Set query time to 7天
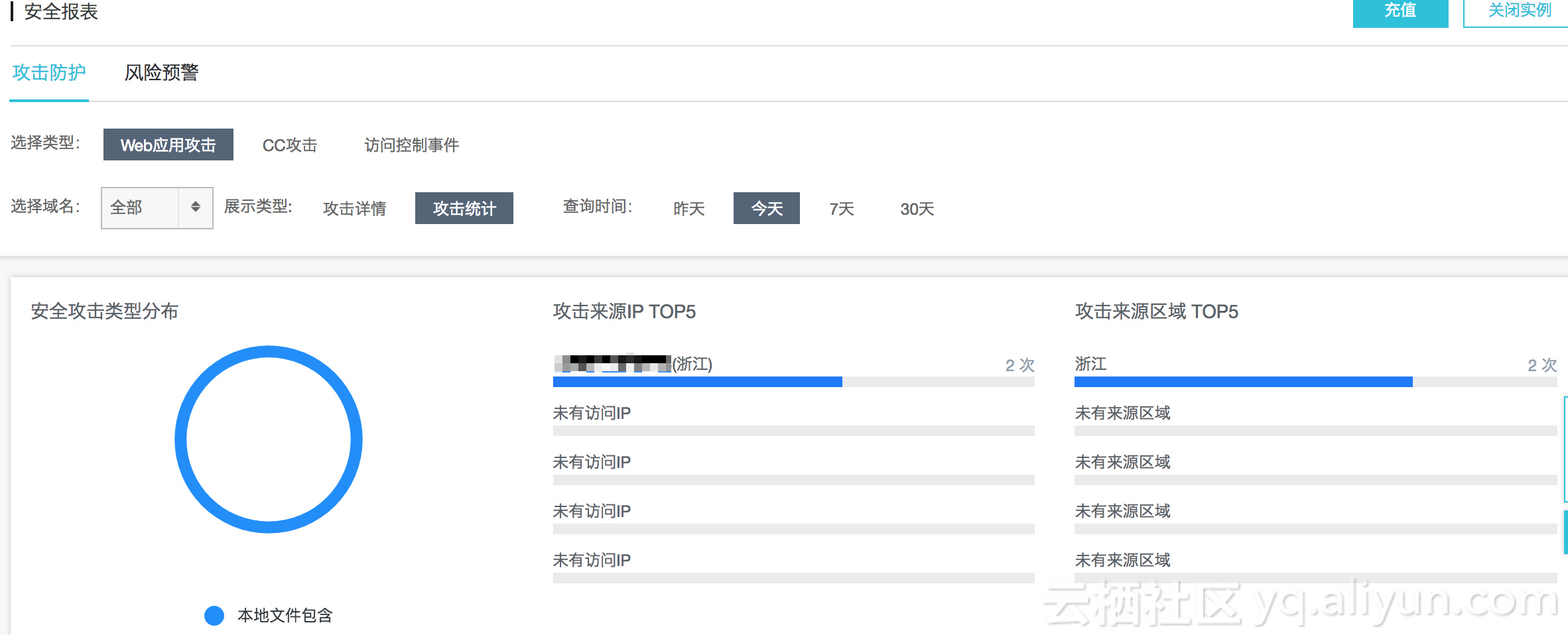This screenshot has height=635, width=1568. click(842, 209)
